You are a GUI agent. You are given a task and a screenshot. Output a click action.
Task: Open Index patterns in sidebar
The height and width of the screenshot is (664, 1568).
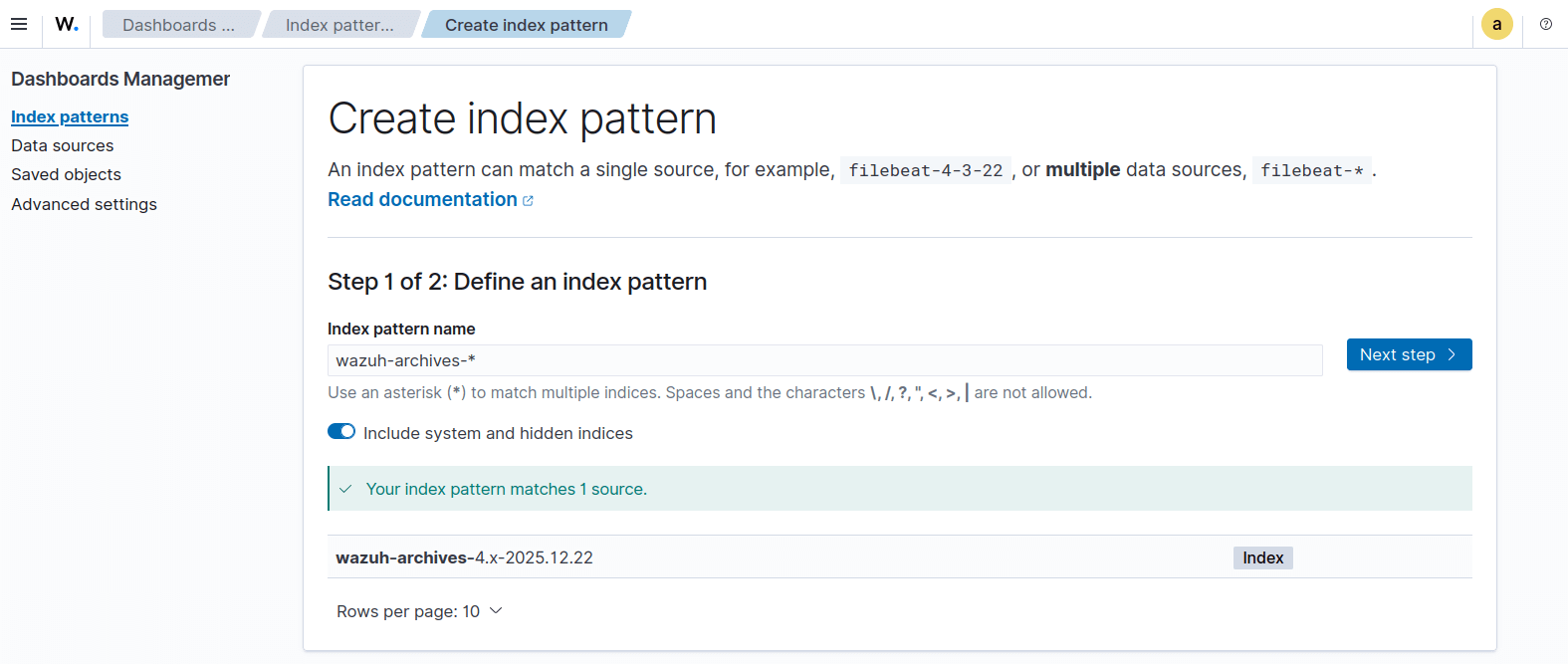coord(70,116)
